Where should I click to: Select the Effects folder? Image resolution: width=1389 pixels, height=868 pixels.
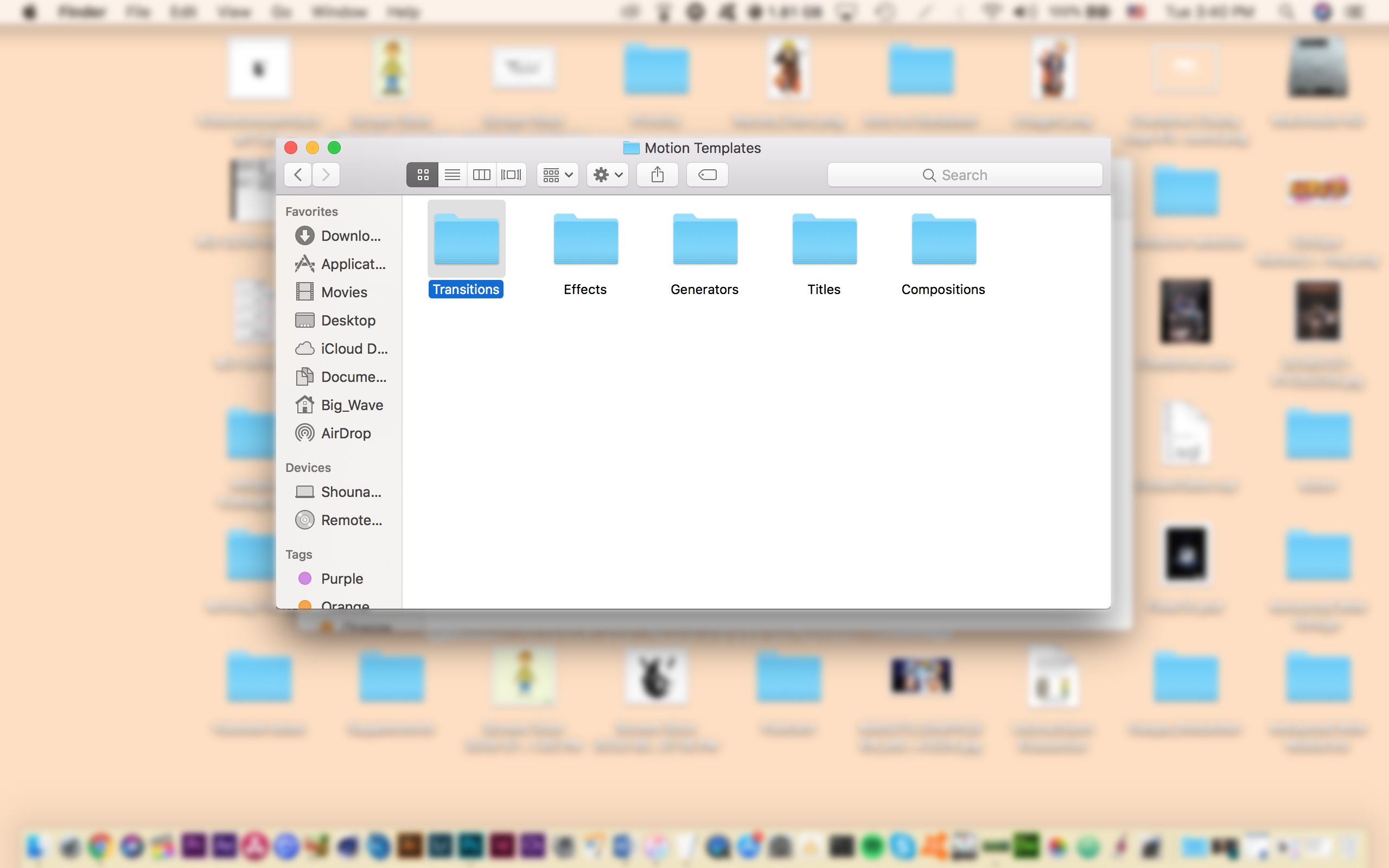[x=584, y=240]
